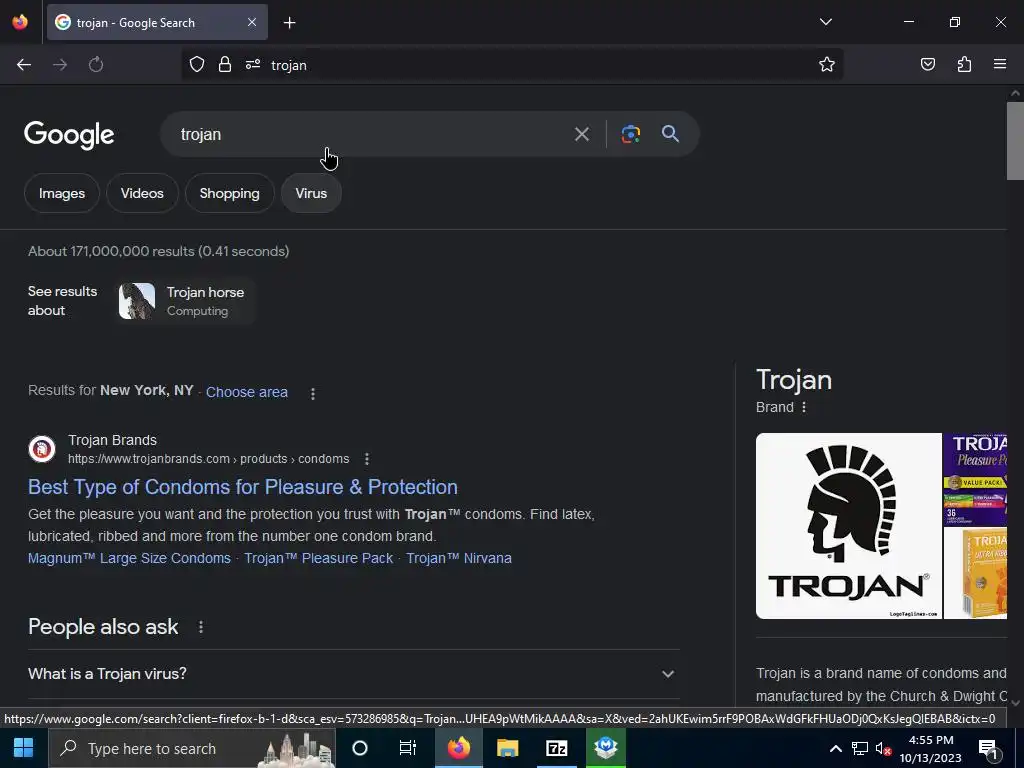Open File Explorer from taskbar
1024x768 pixels.
(x=507, y=748)
